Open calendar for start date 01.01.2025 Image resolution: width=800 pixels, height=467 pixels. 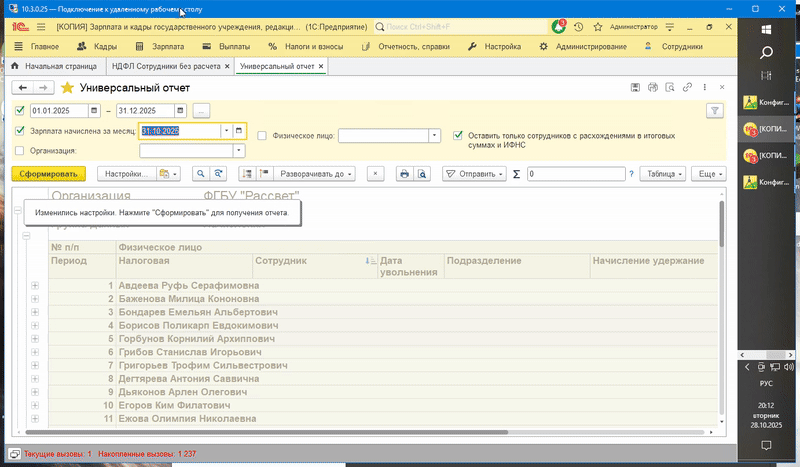94,111
